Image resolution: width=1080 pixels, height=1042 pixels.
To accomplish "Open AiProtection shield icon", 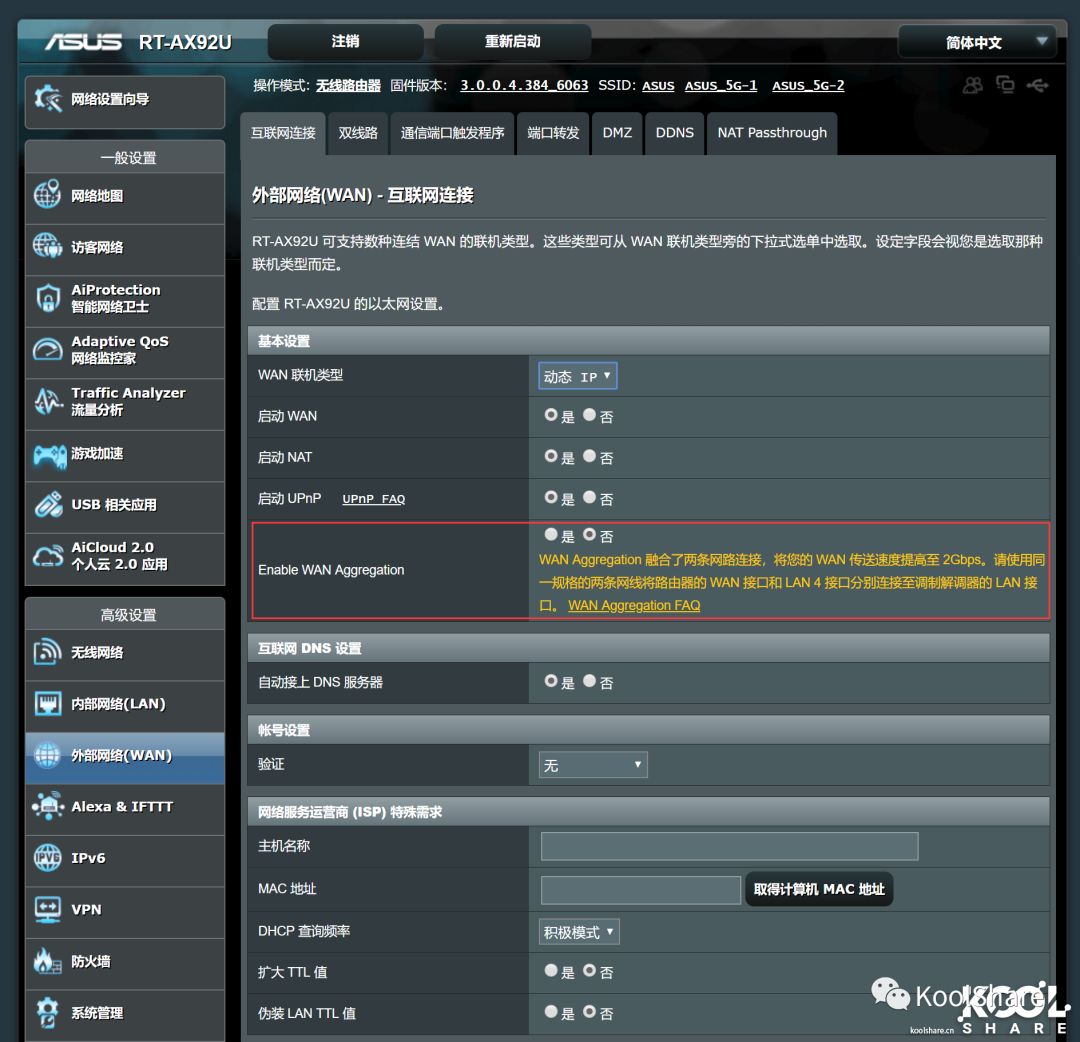I will coord(48,298).
